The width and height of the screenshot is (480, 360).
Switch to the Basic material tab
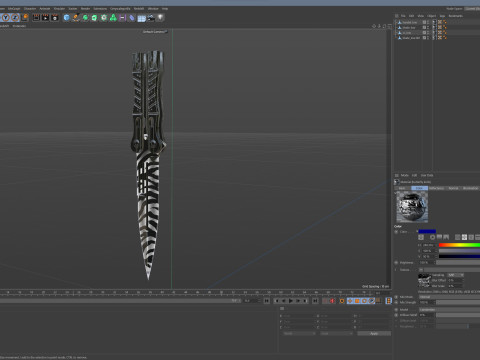(x=402, y=188)
